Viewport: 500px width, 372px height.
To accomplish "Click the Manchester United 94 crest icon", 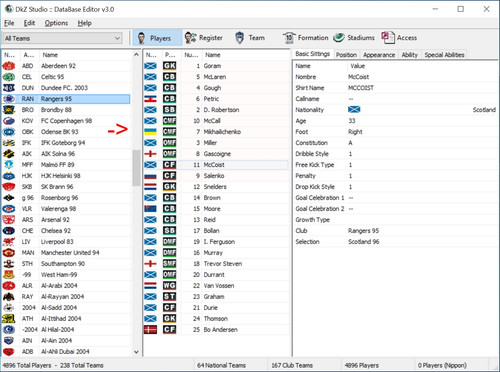I will click(9, 253).
